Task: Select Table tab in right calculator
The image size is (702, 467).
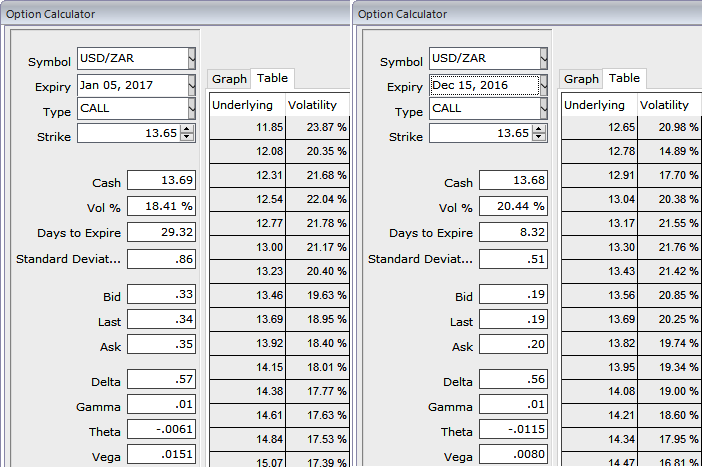Action: pyautogui.click(x=624, y=78)
